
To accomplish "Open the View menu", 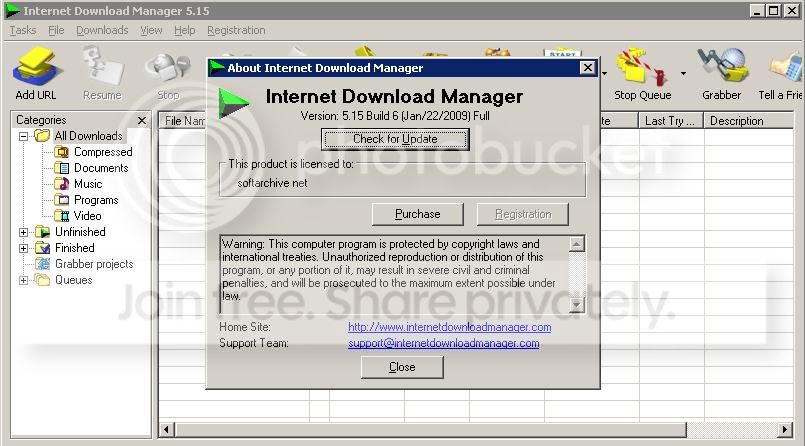I will [151, 30].
